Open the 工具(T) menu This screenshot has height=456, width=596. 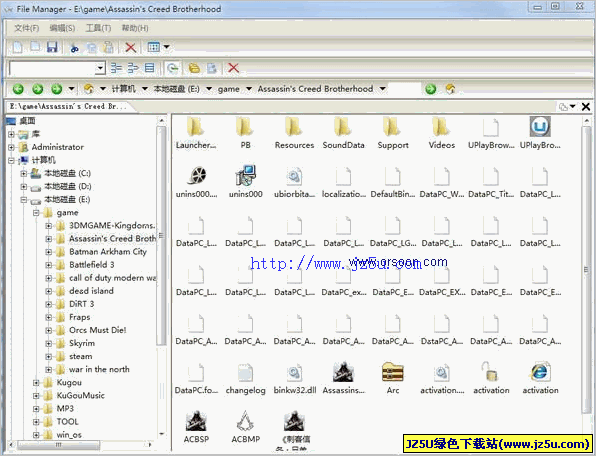pos(98,28)
